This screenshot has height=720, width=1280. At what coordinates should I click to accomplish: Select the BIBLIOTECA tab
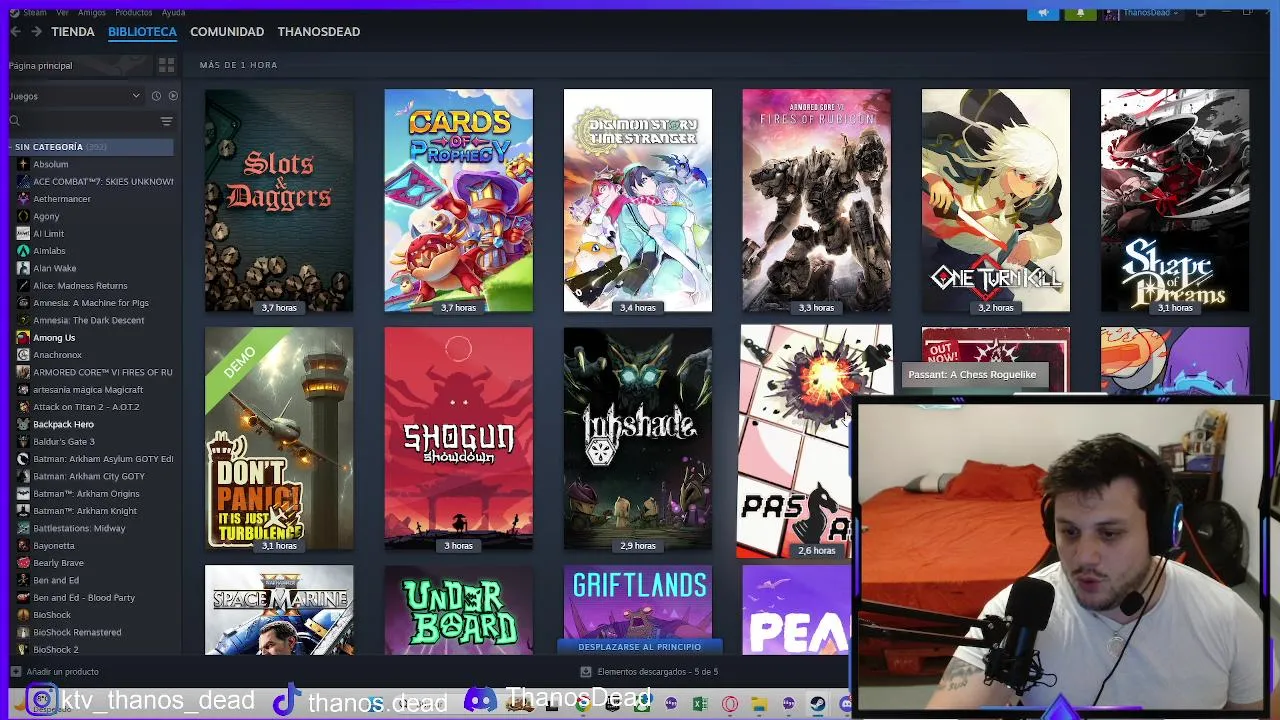[x=142, y=32]
